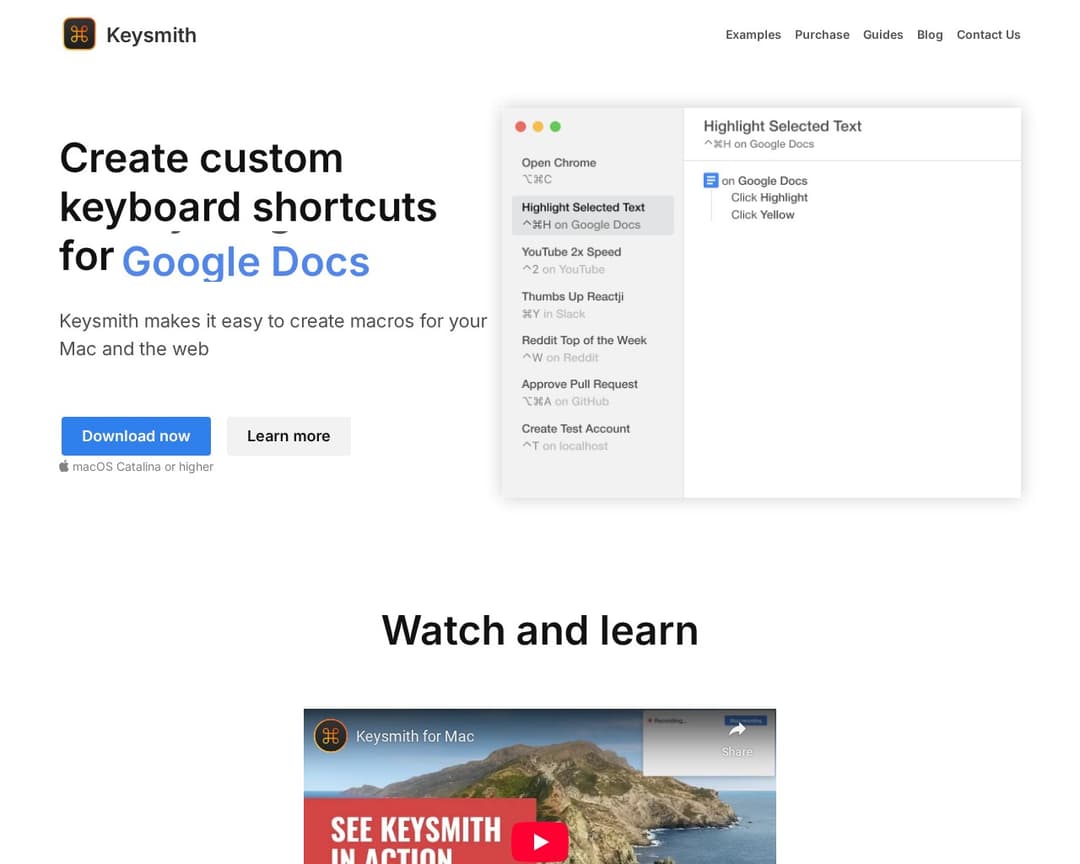This screenshot has width=1080, height=864.
Task: Click the Keysmith logo icon in header
Action: (79, 34)
